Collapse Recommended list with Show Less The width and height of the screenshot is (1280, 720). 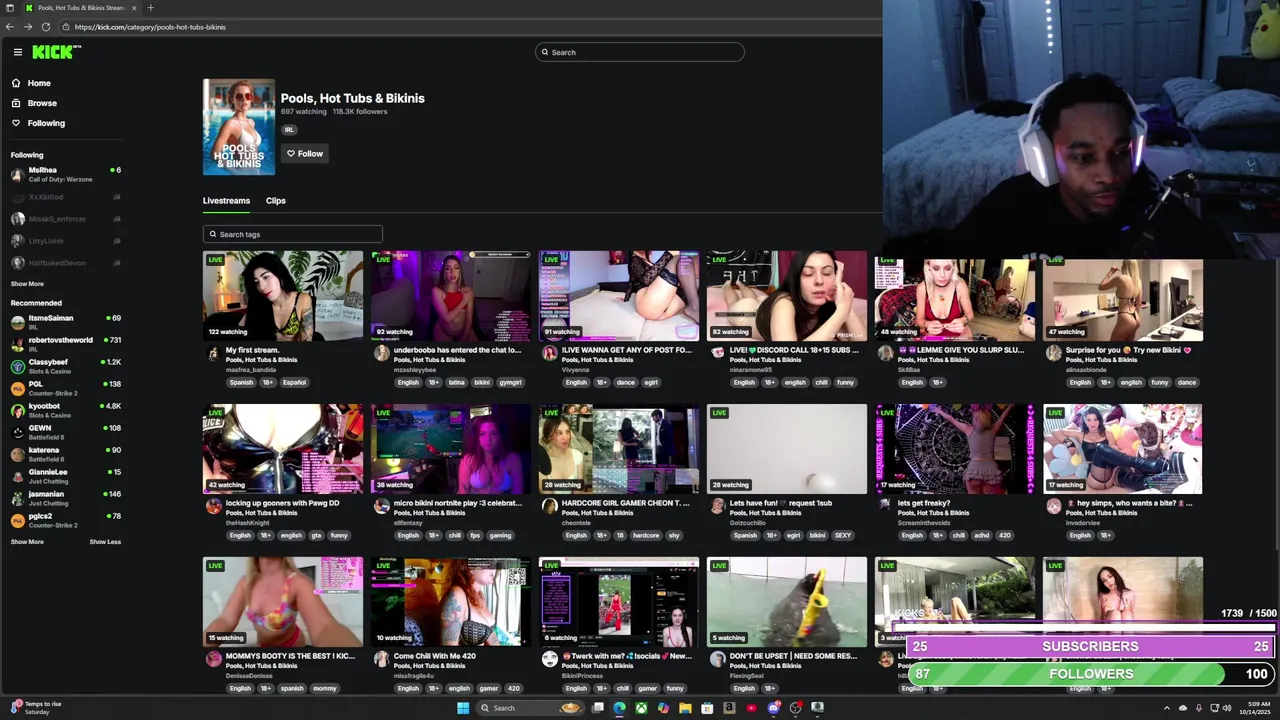(105, 542)
